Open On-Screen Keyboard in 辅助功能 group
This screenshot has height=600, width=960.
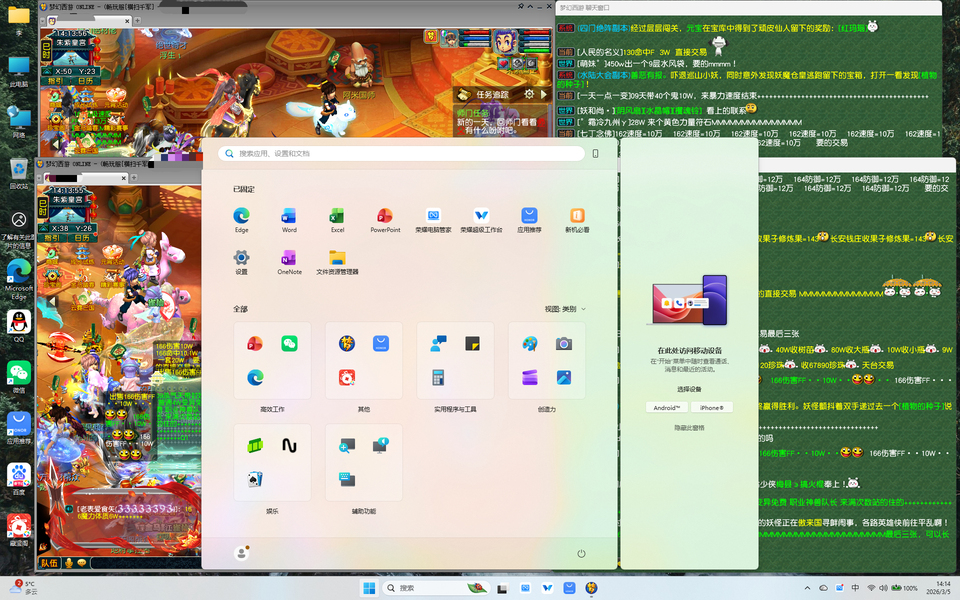[x=347, y=479]
